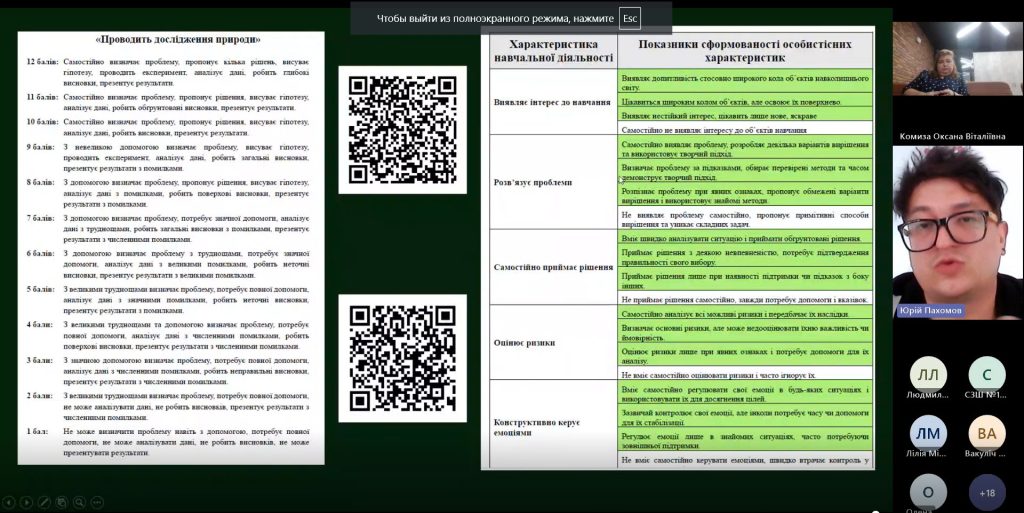Viewport: 1024px width, 513px height.
Task: Click the lower QR code on the slide
Action: 402,357
